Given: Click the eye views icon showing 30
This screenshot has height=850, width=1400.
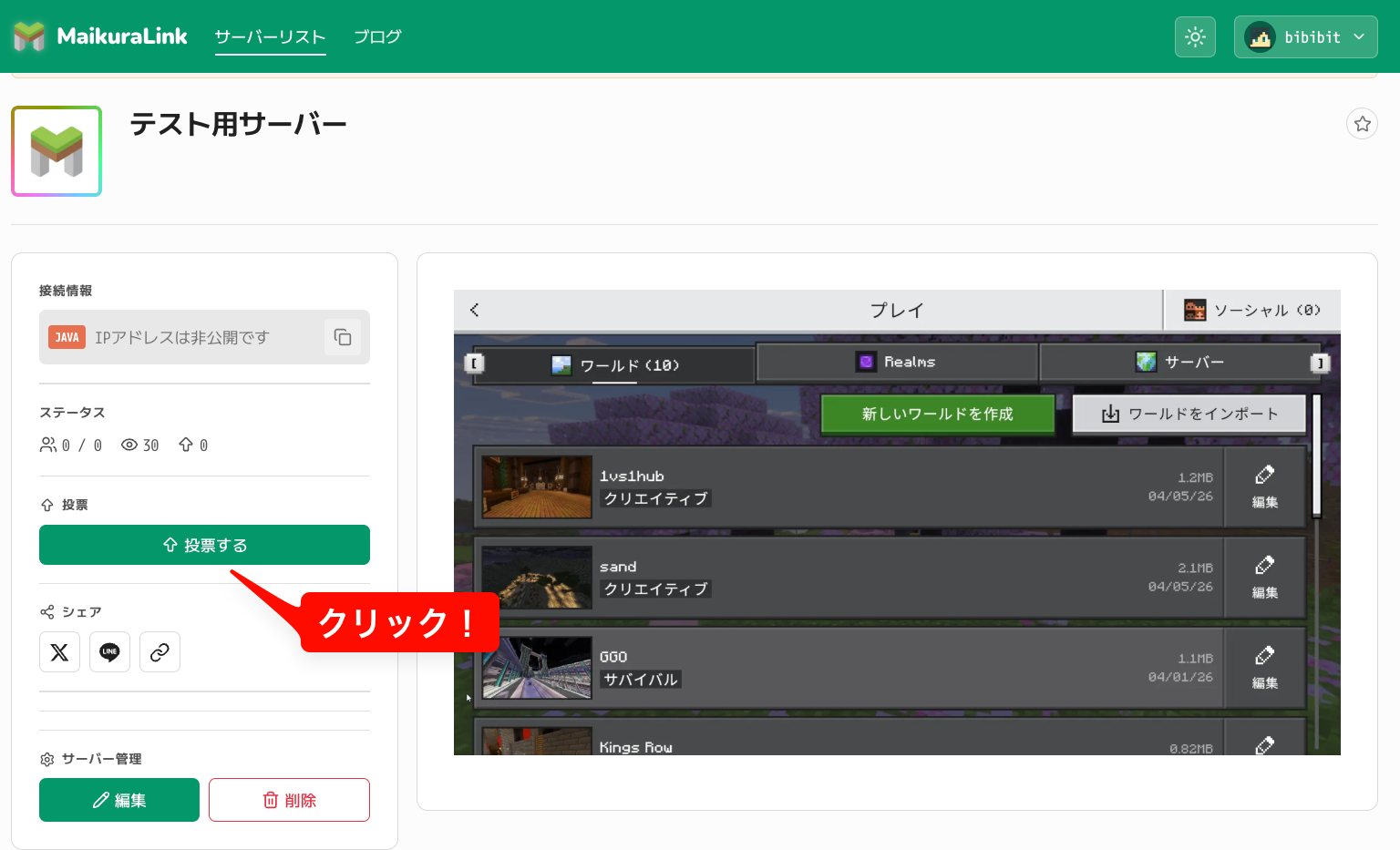Looking at the screenshot, I should click(x=129, y=445).
